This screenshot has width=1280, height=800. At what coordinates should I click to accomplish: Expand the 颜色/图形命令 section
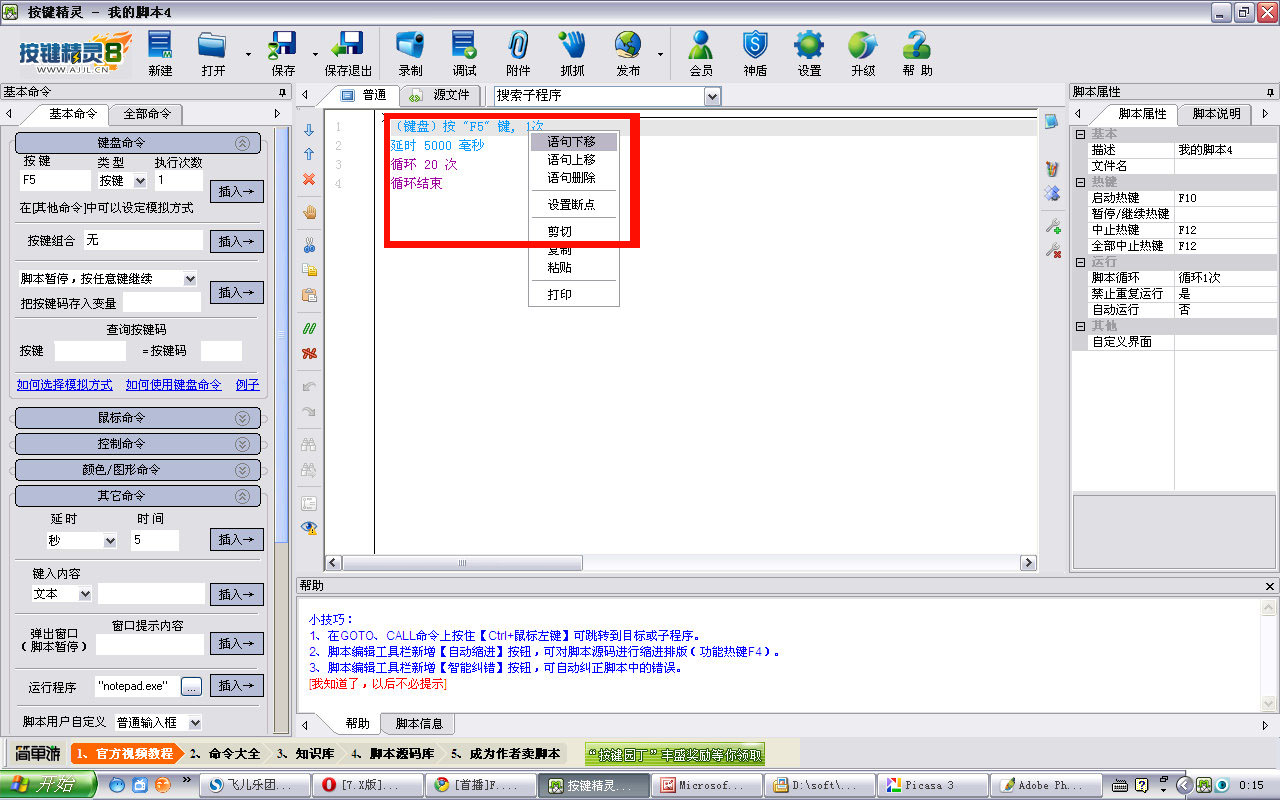click(x=137, y=470)
